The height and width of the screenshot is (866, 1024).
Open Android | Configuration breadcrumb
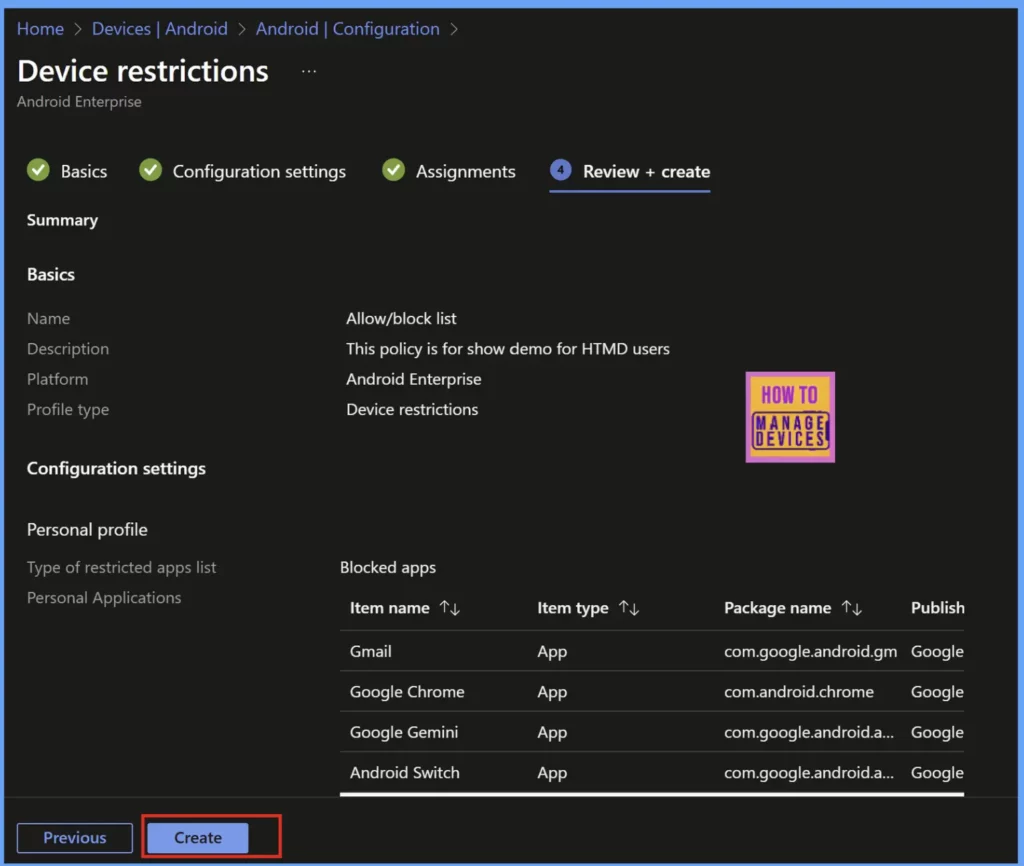pos(347,29)
